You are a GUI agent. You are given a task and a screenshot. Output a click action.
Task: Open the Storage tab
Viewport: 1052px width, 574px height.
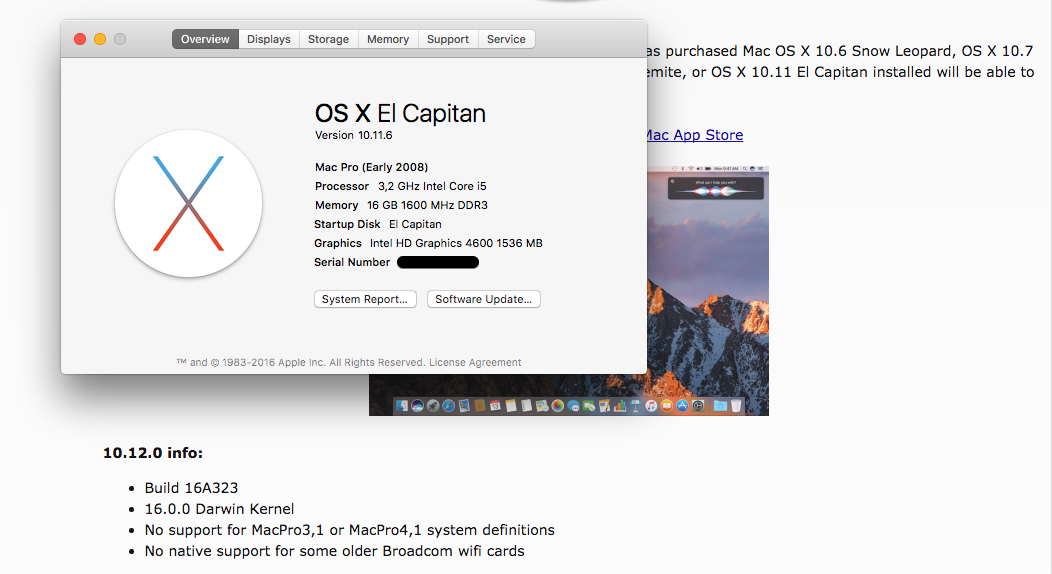pos(328,39)
